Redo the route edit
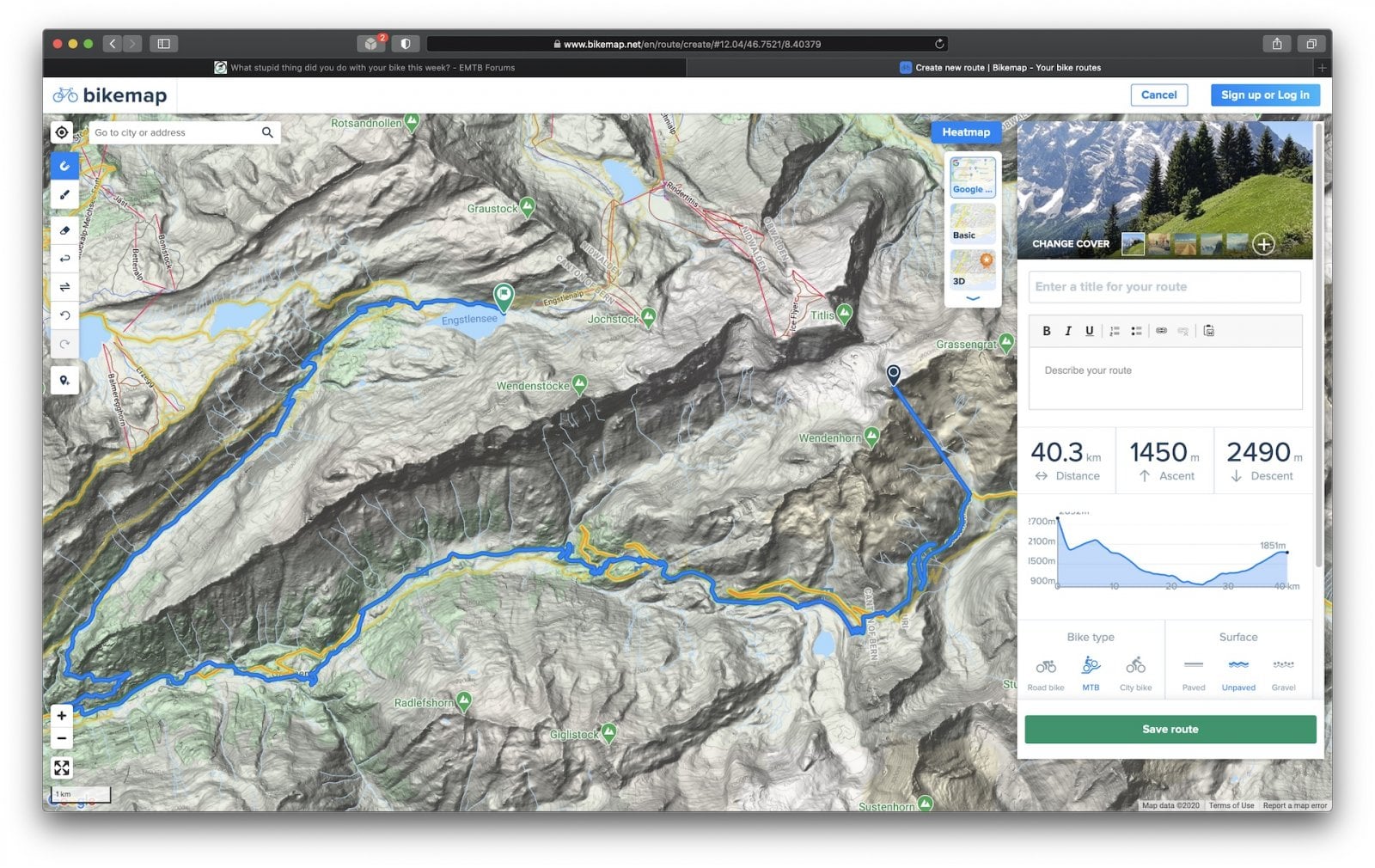The height and width of the screenshot is (868, 1375). (64, 344)
